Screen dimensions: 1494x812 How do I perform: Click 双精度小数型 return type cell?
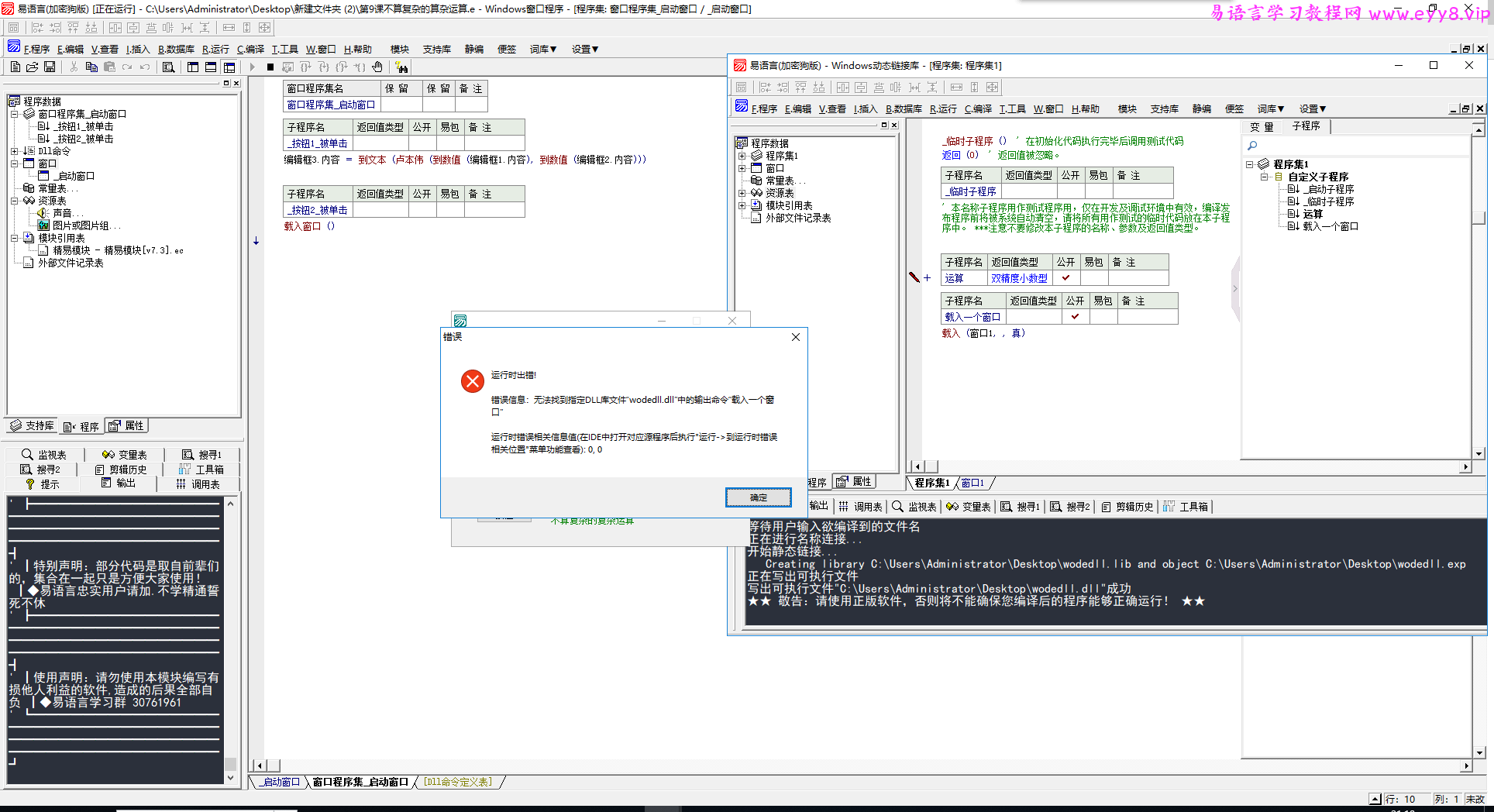[x=1019, y=278]
